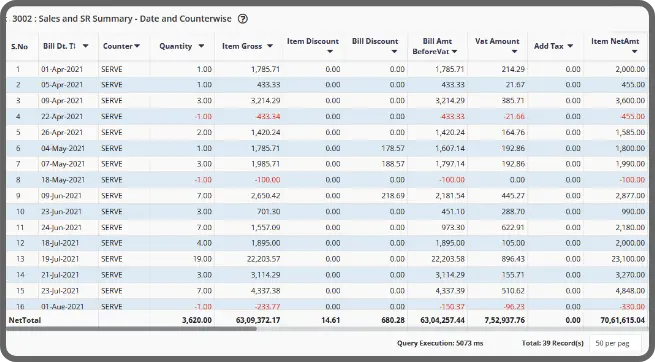Open Item NetAmt column filter arrow
655x362 pixels.
634,51
